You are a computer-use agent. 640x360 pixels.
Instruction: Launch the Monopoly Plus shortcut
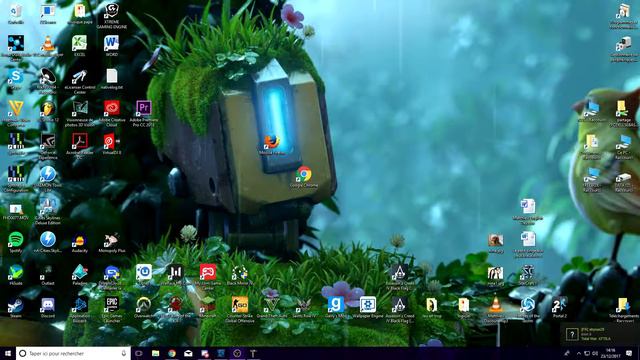pos(111,243)
